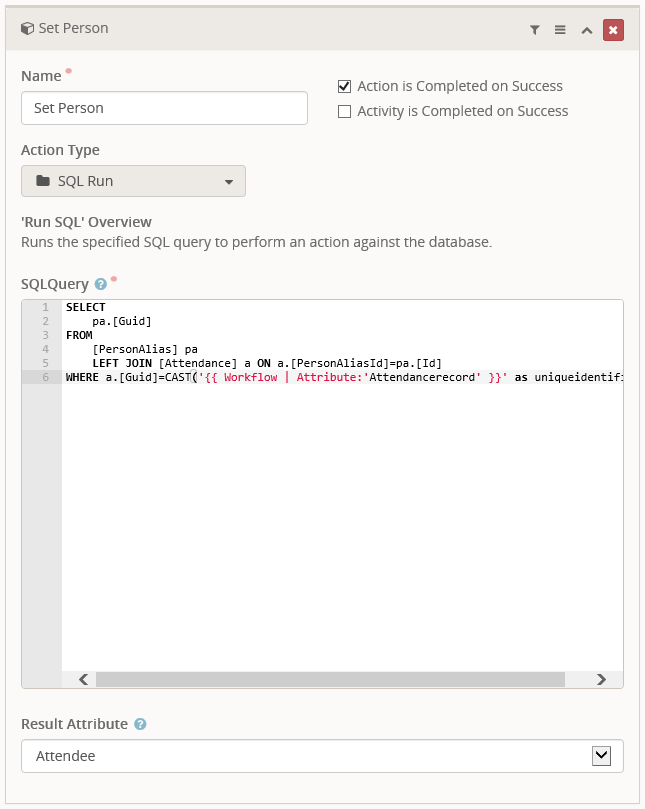The width and height of the screenshot is (645, 809).
Task: Toggle Action is Completed on Success
Action: point(344,86)
